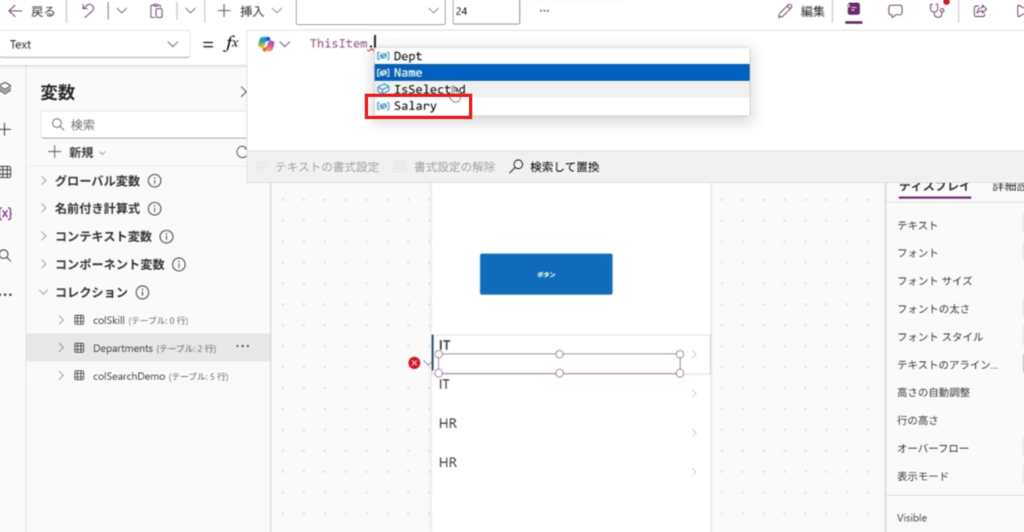Click 検索して置換 under the formula bar

[555, 167]
